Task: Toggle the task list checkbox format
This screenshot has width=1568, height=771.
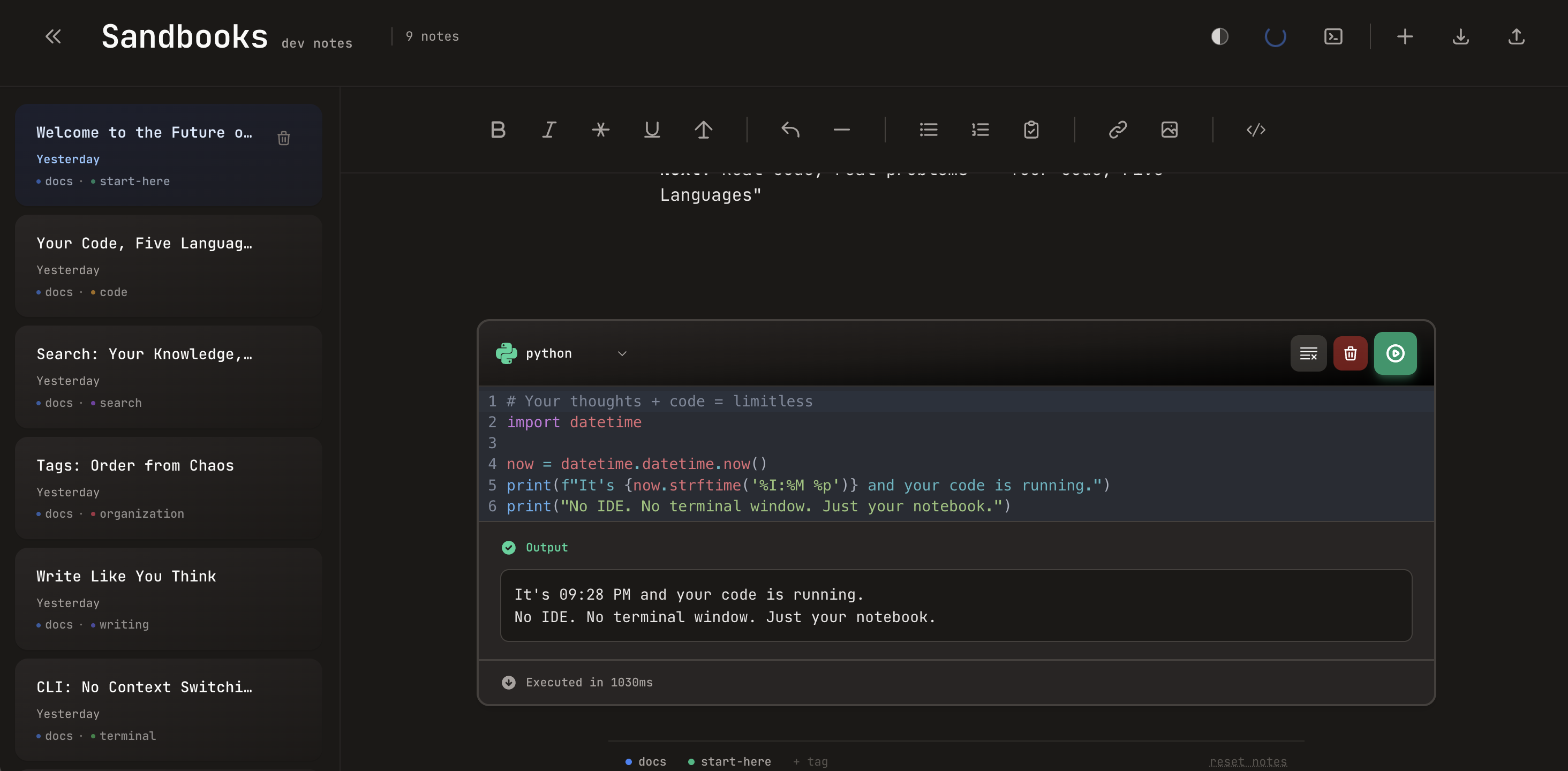Action: pos(1031,130)
